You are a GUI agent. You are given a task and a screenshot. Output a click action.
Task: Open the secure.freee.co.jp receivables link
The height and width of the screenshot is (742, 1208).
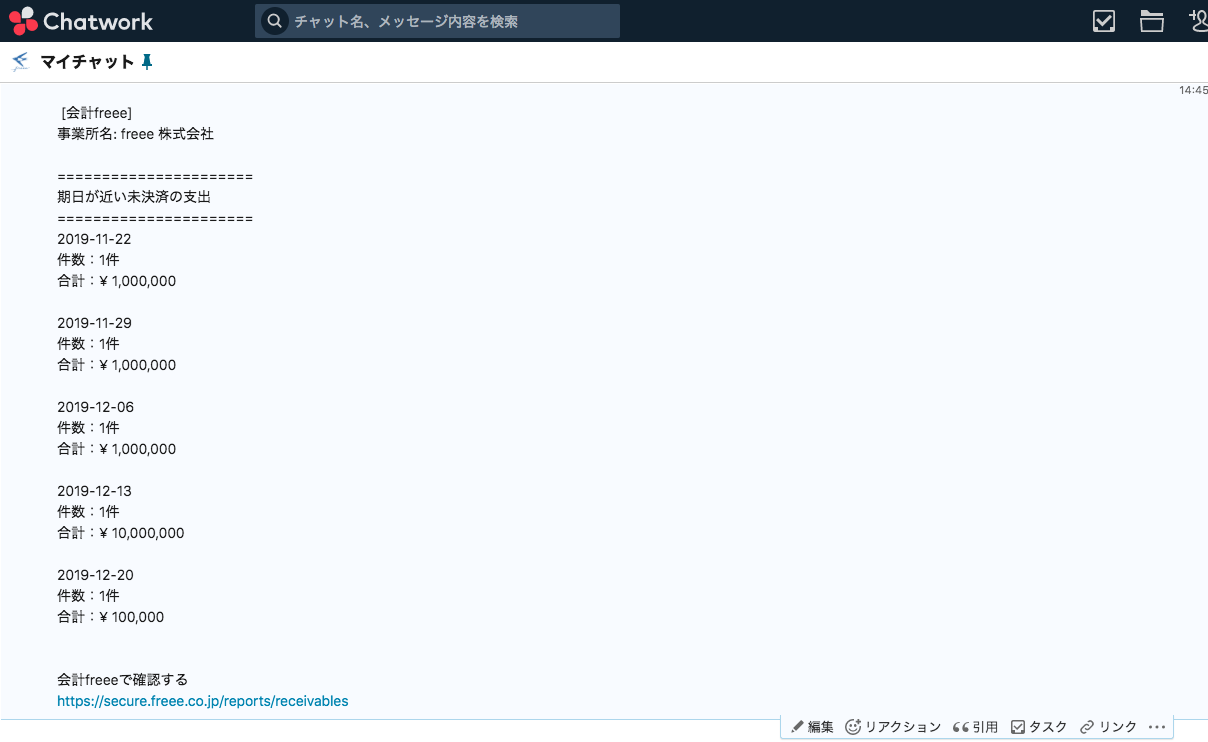203,701
